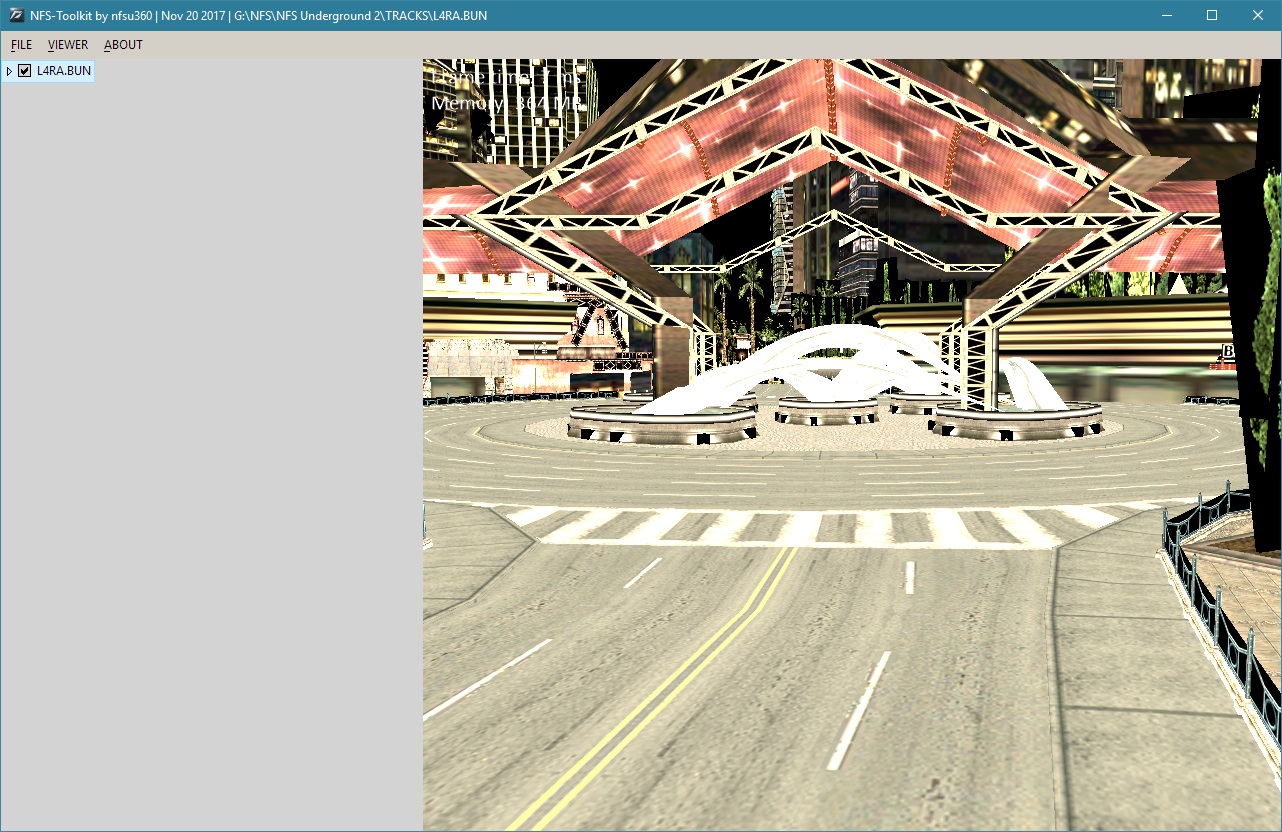Minimize the NFS-Toolkit window
Viewport: 1282px width, 832px height.
tap(1166, 15)
